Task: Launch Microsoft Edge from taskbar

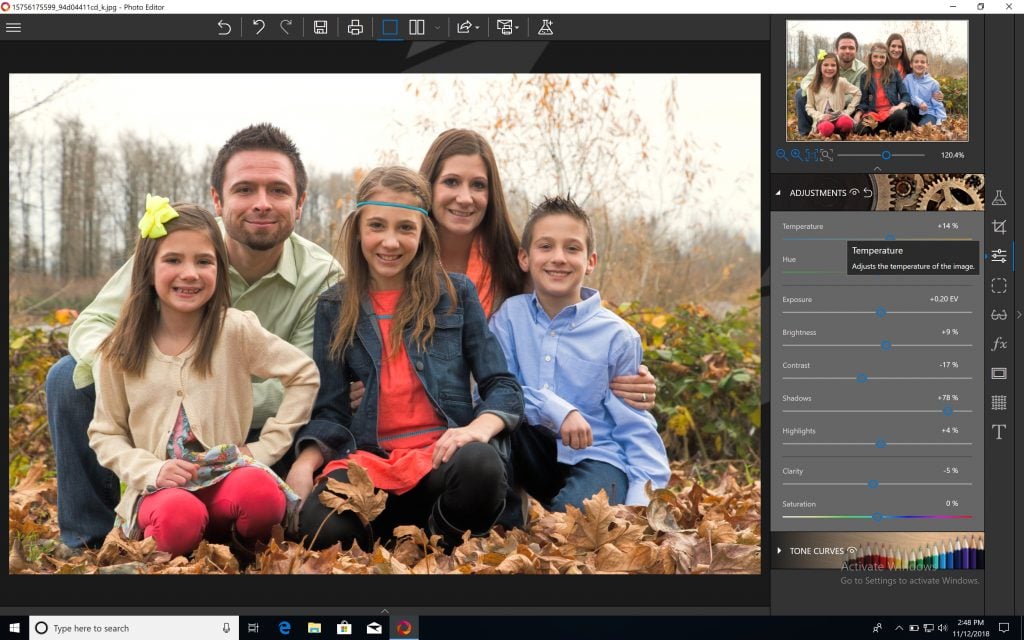Action: click(284, 628)
